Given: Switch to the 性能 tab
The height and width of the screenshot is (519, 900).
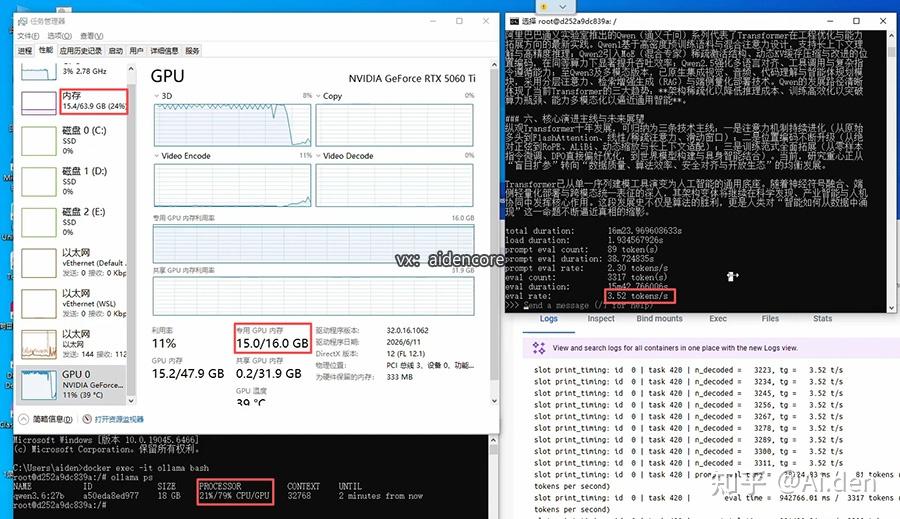Looking at the screenshot, I should pyautogui.click(x=45, y=51).
